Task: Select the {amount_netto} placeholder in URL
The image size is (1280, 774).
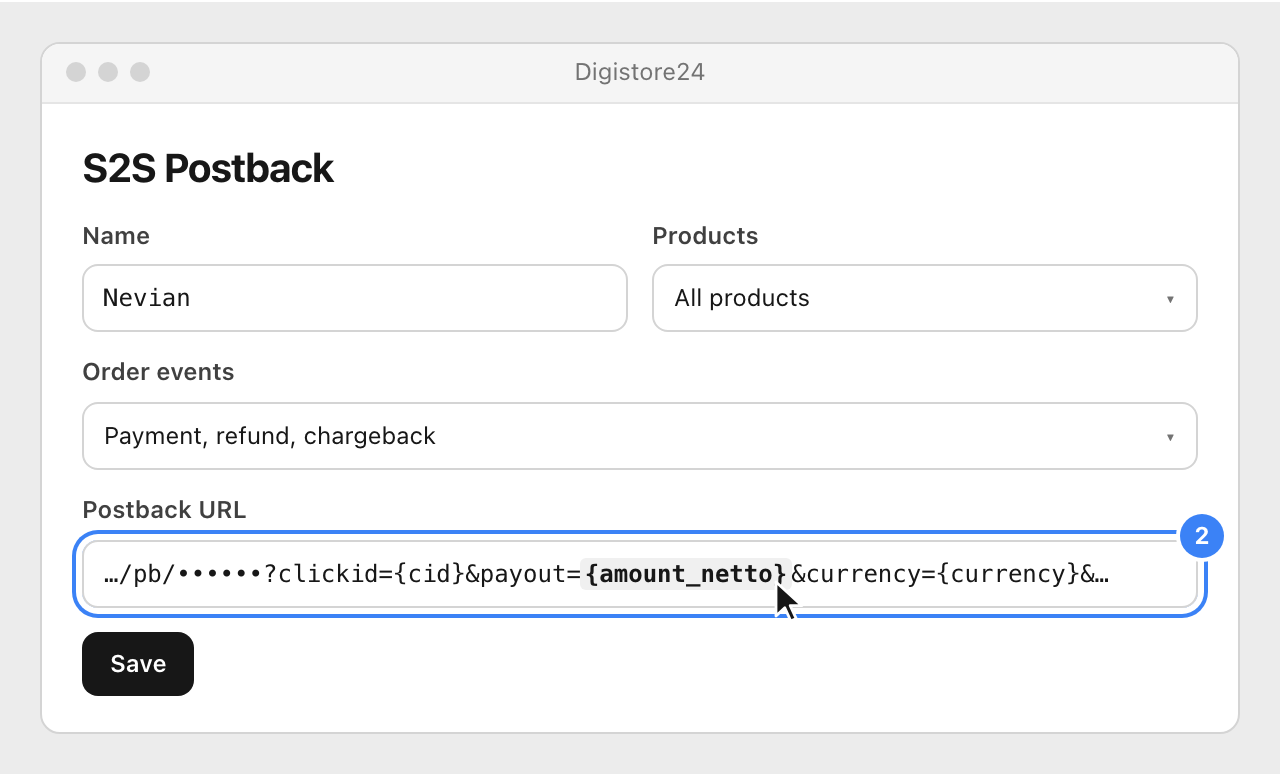Action: 686,574
